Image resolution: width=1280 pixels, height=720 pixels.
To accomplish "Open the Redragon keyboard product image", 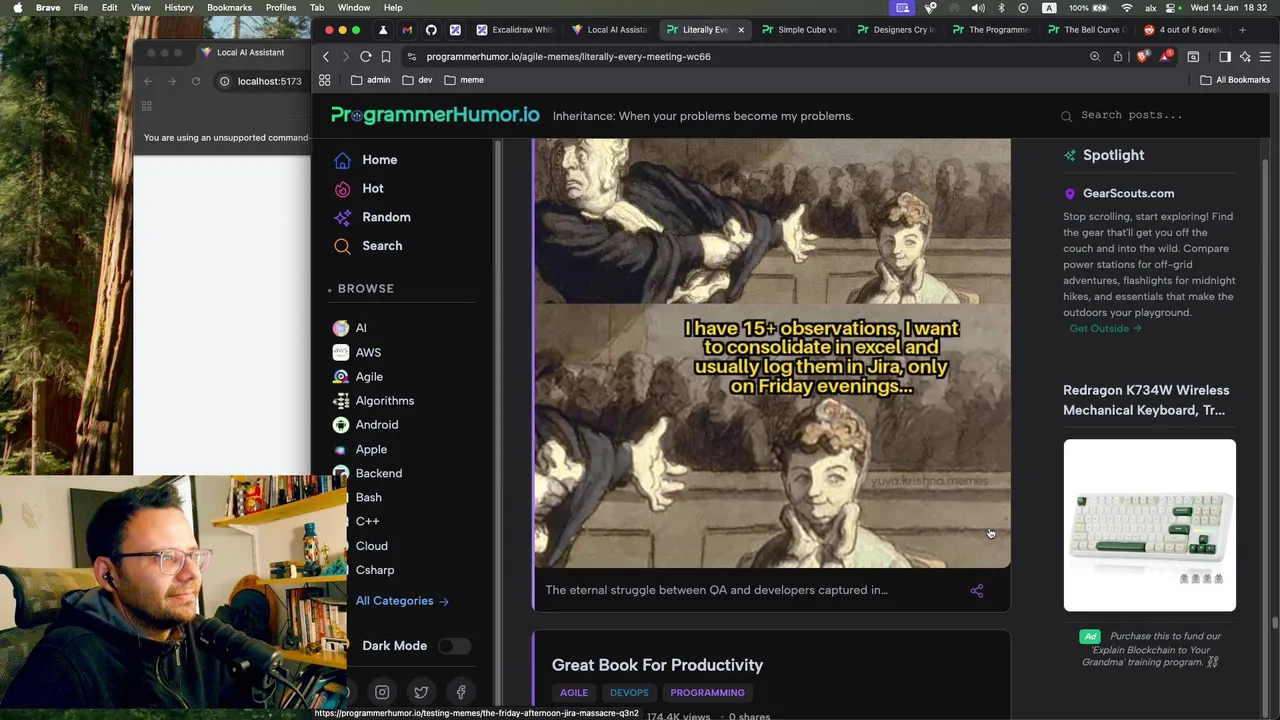I will (x=1149, y=525).
